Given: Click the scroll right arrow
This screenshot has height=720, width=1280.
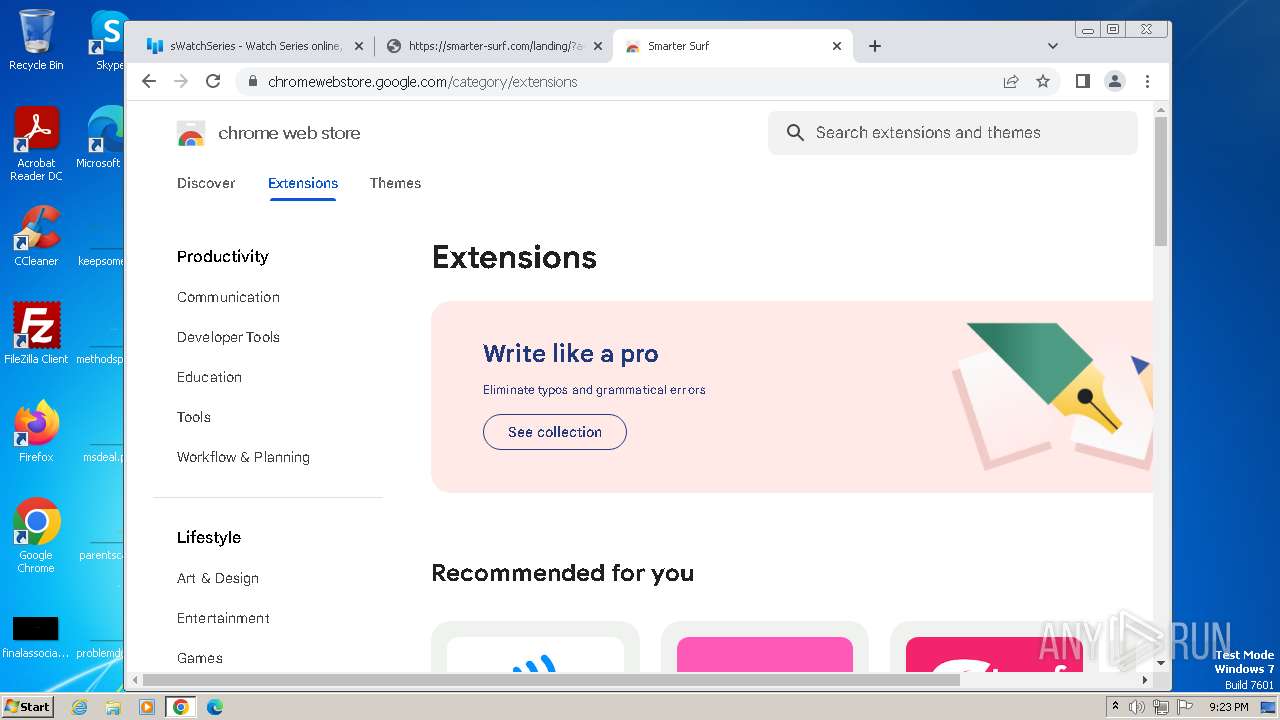Looking at the screenshot, I should pyautogui.click(x=1145, y=680).
